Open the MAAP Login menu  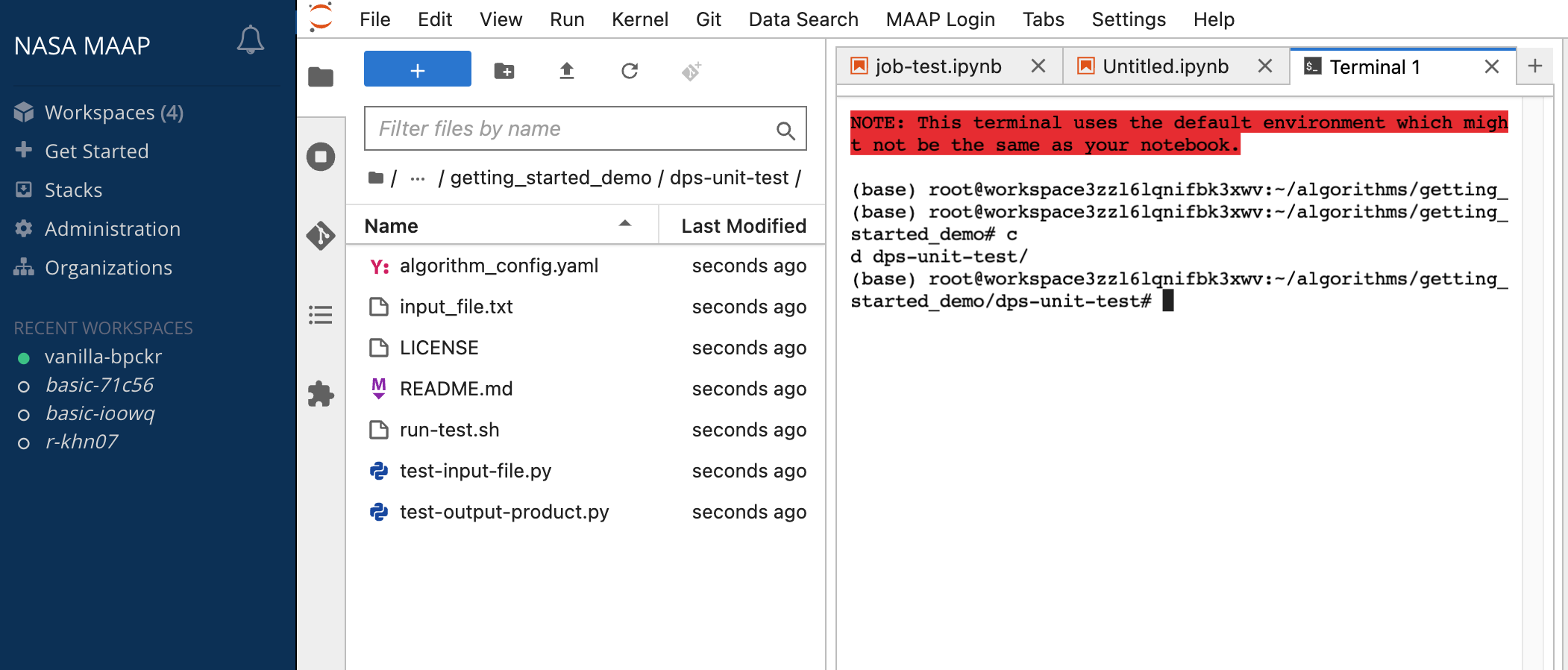click(940, 19)
